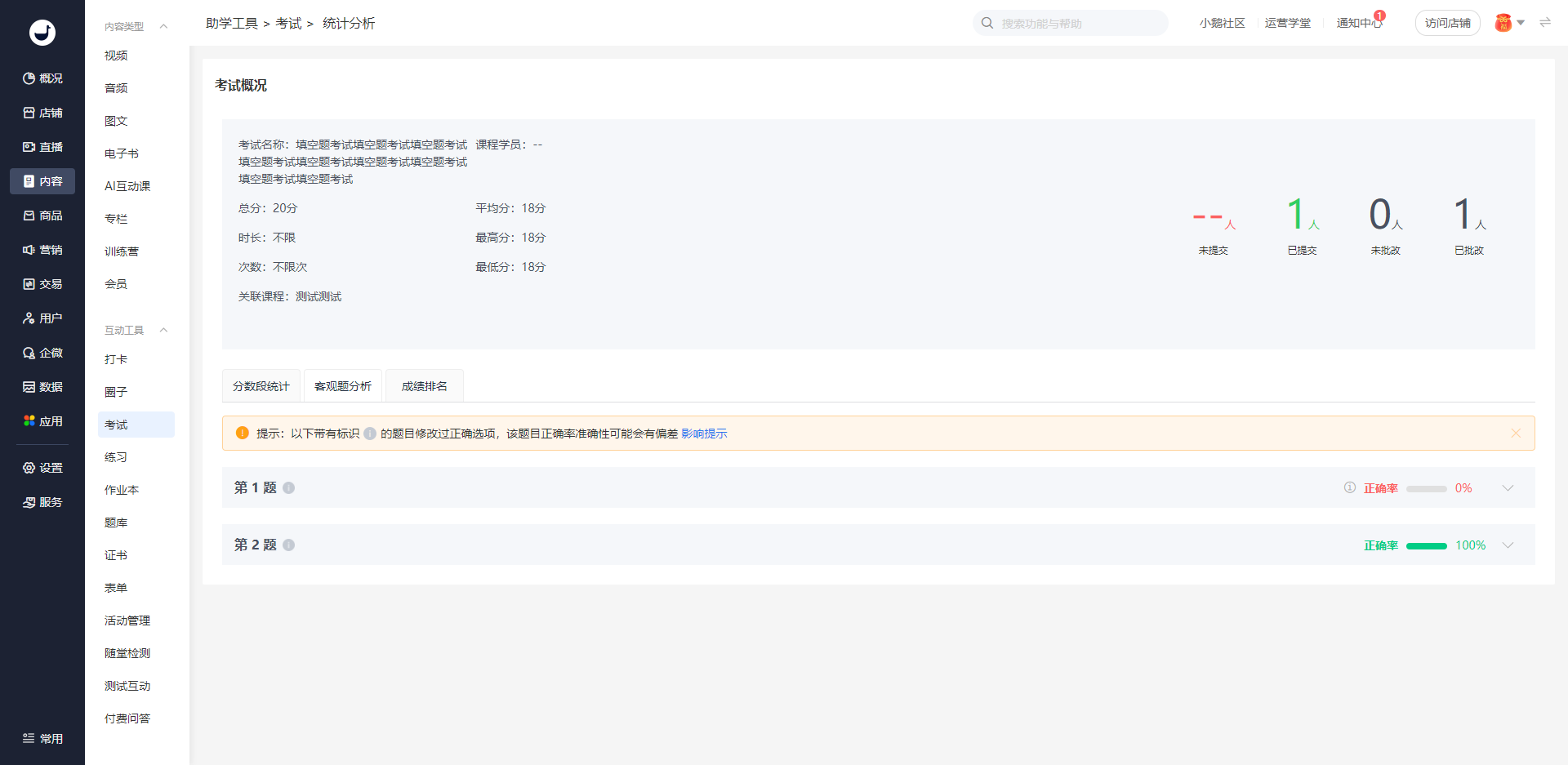The image size is (1568, 765).
Task: Focus the 搜索功能与帮助 search field
Action: click(1078, 24)
